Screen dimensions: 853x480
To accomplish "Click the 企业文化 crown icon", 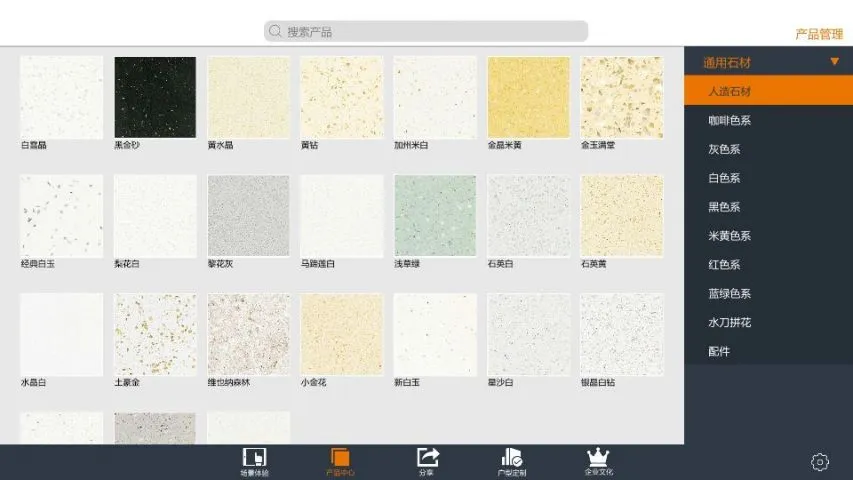I will [x=598, y=459].
